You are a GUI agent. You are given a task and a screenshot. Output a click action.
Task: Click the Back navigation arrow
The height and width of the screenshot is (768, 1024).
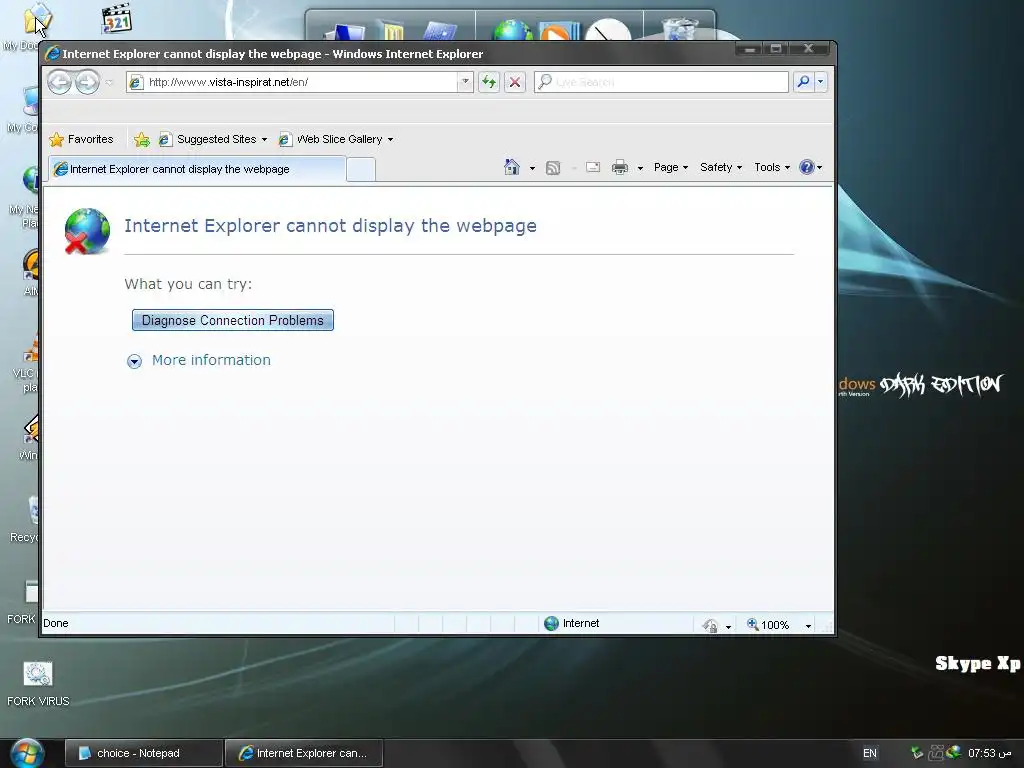[59, 82]
